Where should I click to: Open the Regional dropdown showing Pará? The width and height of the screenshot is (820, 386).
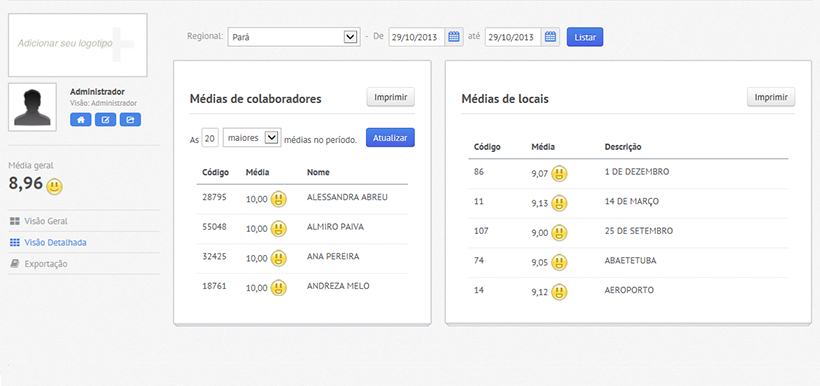(x=294, y=37)
